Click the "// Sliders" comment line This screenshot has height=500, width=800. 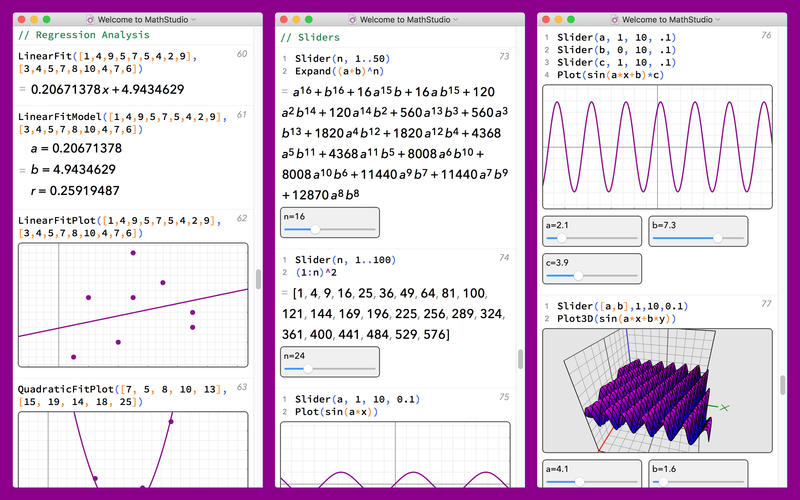(310, 38)
